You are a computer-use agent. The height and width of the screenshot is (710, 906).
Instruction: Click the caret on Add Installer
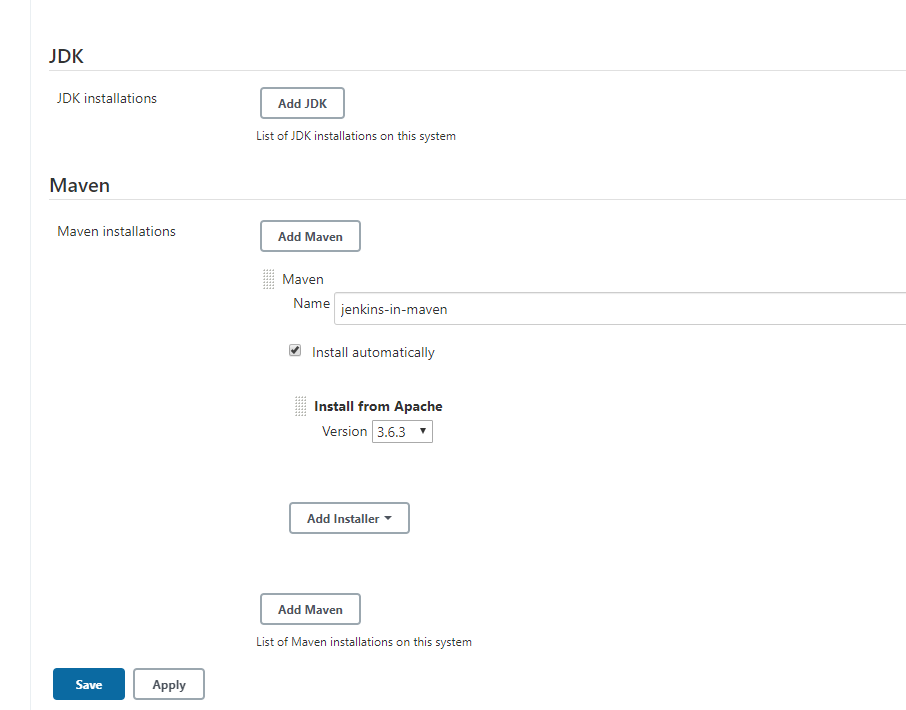coord(388,518)
